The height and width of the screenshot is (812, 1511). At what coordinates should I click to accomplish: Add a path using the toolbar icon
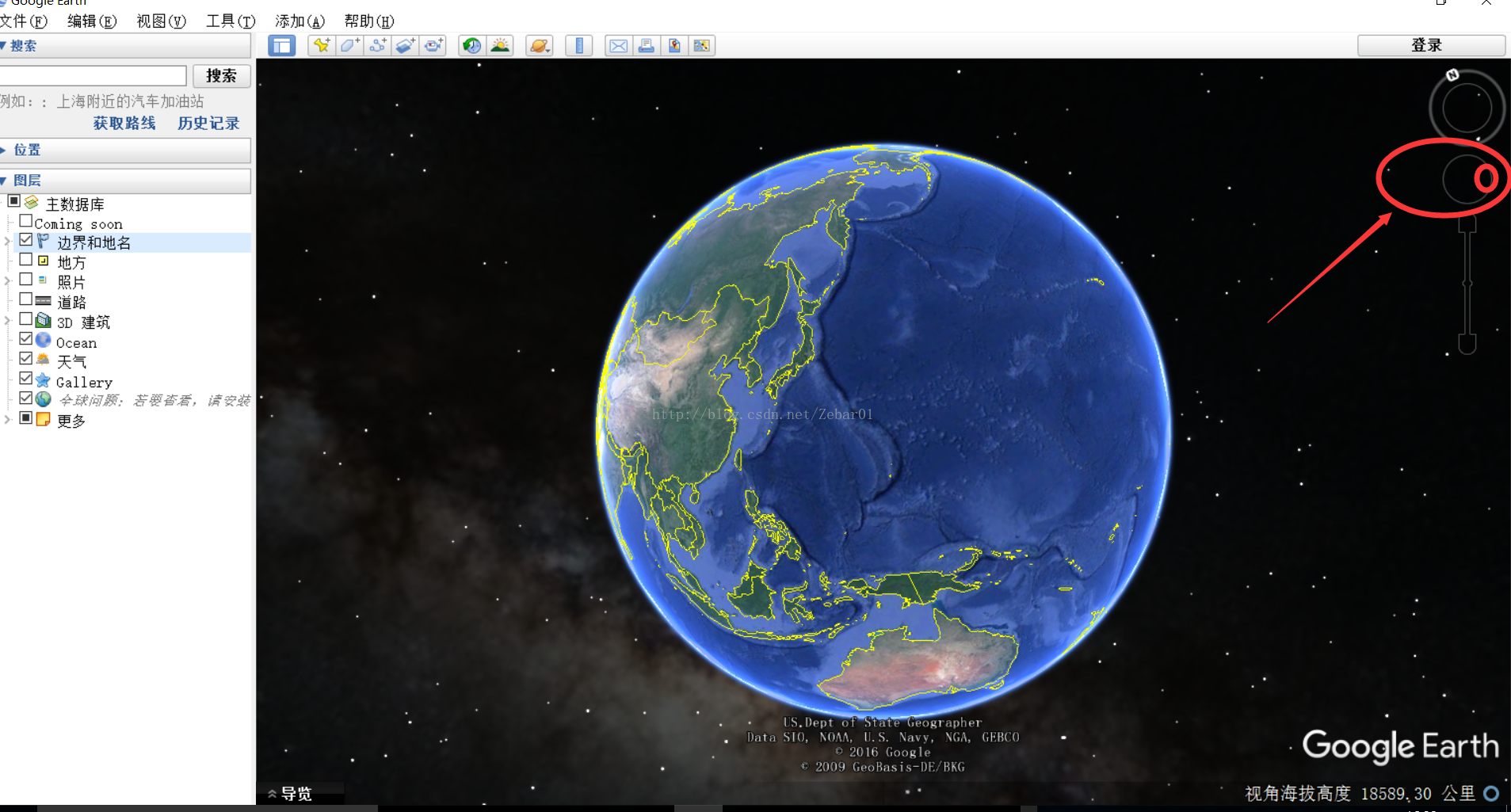point(377,46)
